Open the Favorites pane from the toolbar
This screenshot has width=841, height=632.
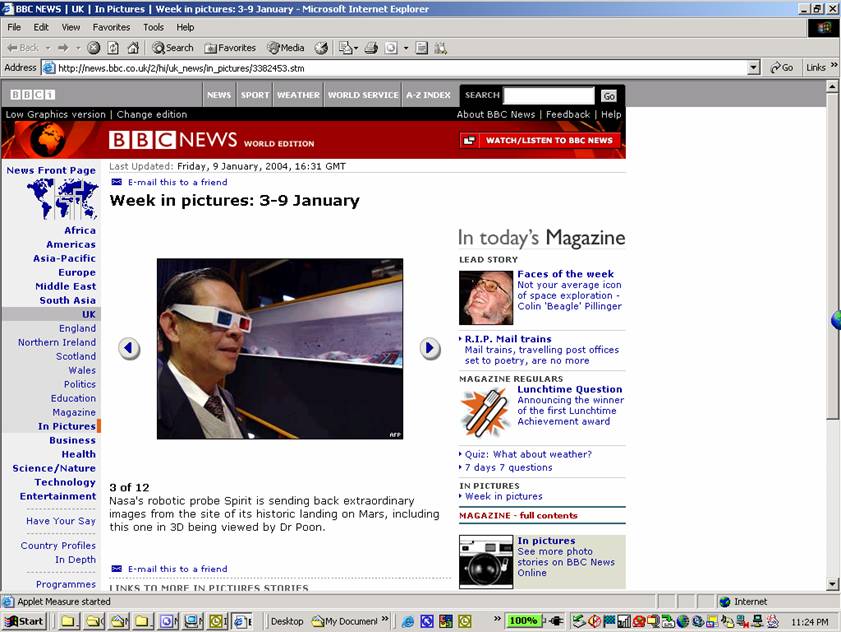(x=230, y=48)
